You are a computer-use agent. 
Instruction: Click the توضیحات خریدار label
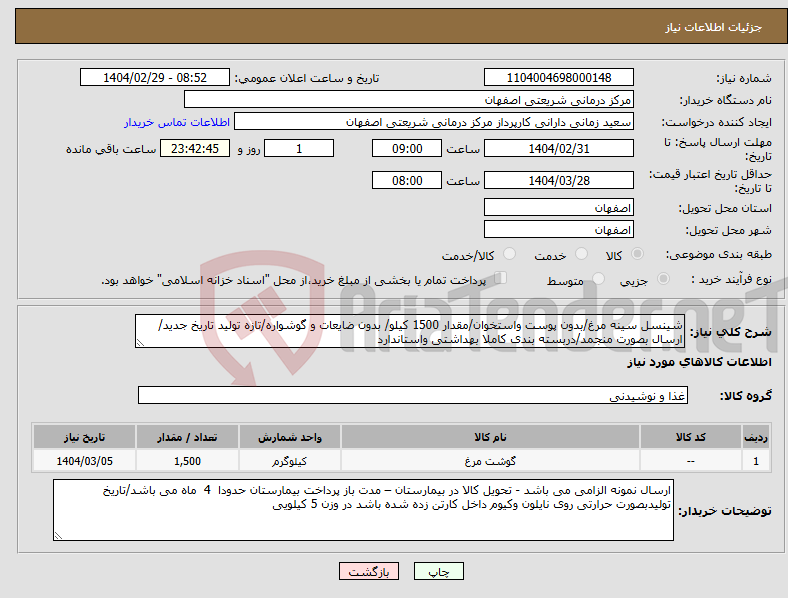point(725,511)
